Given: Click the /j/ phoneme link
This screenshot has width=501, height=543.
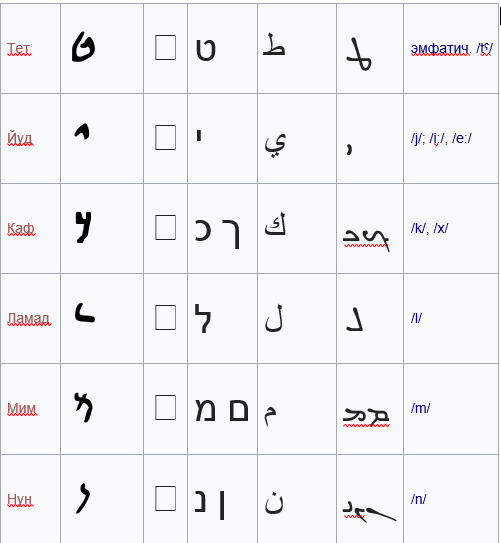Looking at the screenshot, I should pos(417,139).
